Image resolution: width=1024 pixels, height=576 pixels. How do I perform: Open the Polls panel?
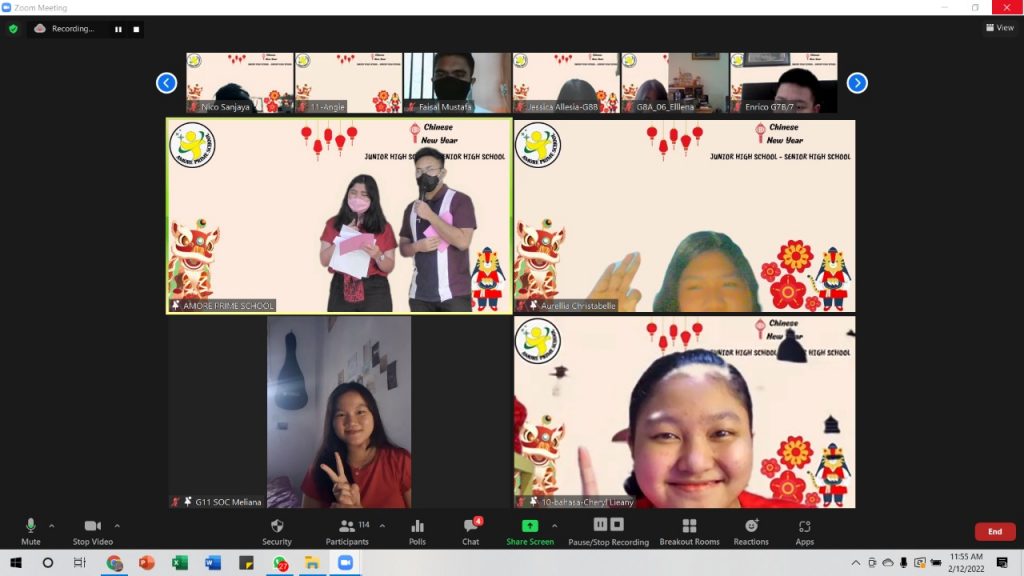(417, 530)
